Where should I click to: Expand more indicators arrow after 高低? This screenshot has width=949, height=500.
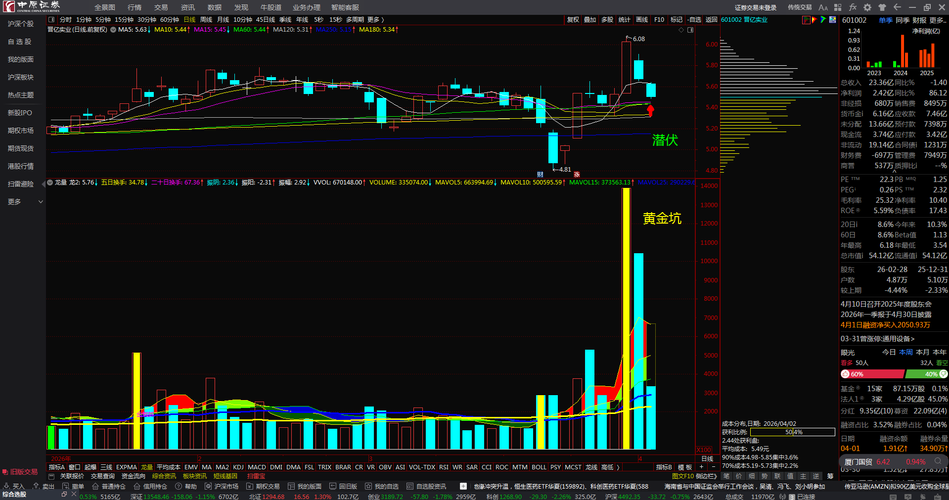[617, 467]
